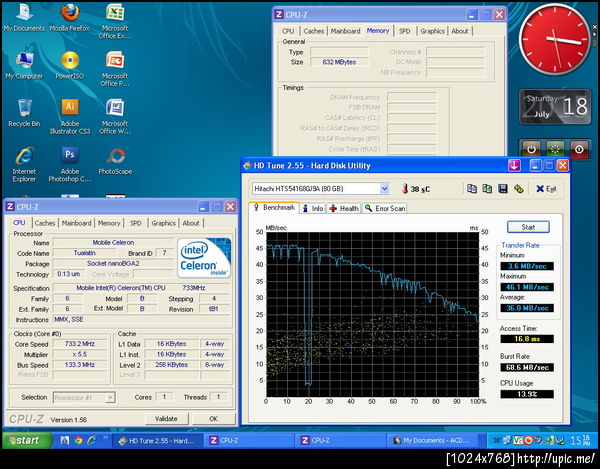Viewport: 600px width, 469px height.
Task: Click the save screenshot floppy icon
Action: (x=502, y=188)
